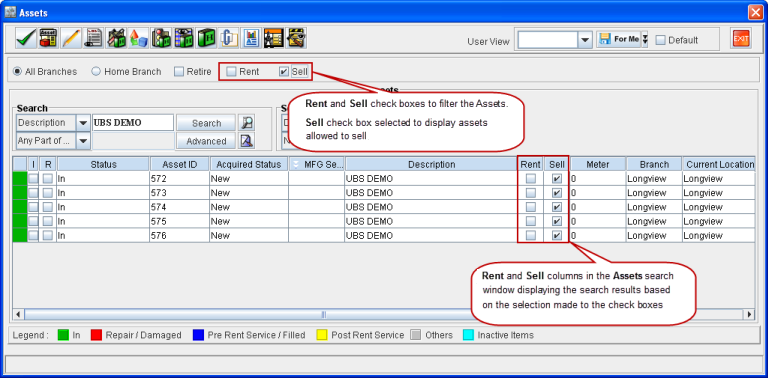The height and width of the screenshot is (378, 768).
Task: Click the Meter column header
Action: [x=598, y=165]
